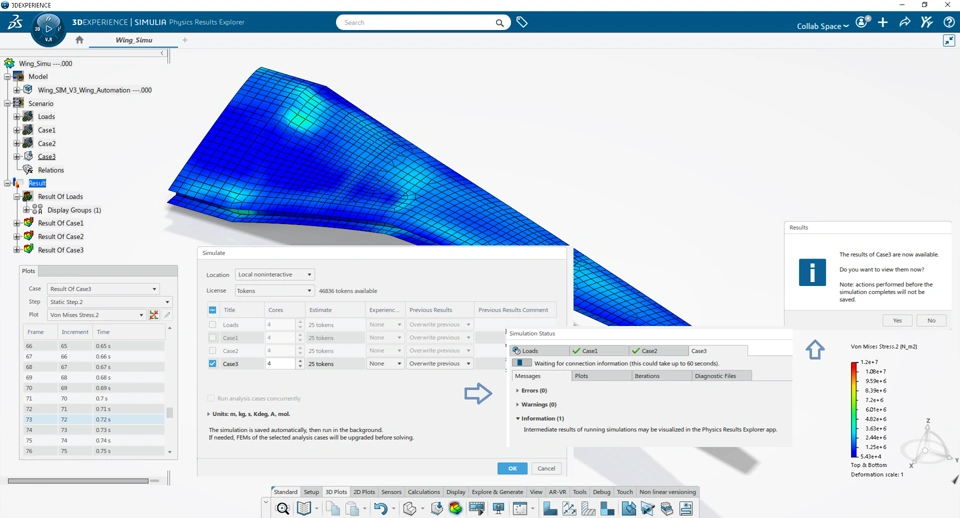Check the Loads row checkbox
This screenshot has height=518, width=960.
(x=212, y=325)
